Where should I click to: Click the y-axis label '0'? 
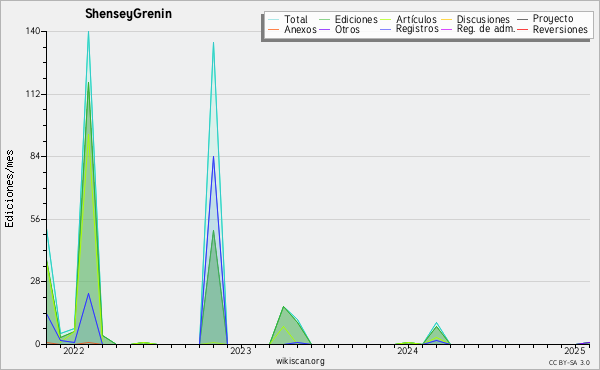point(38,344)
